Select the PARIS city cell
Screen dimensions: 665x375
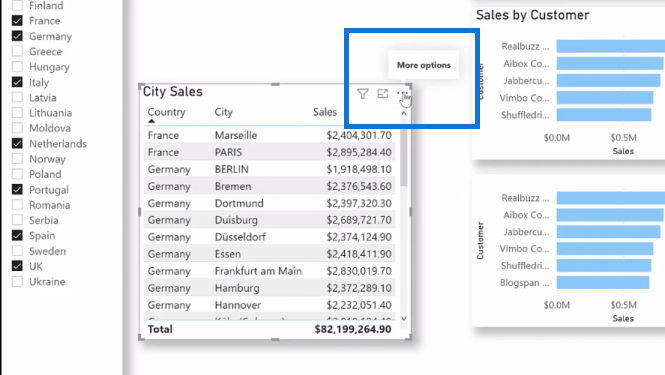(228, 152)
